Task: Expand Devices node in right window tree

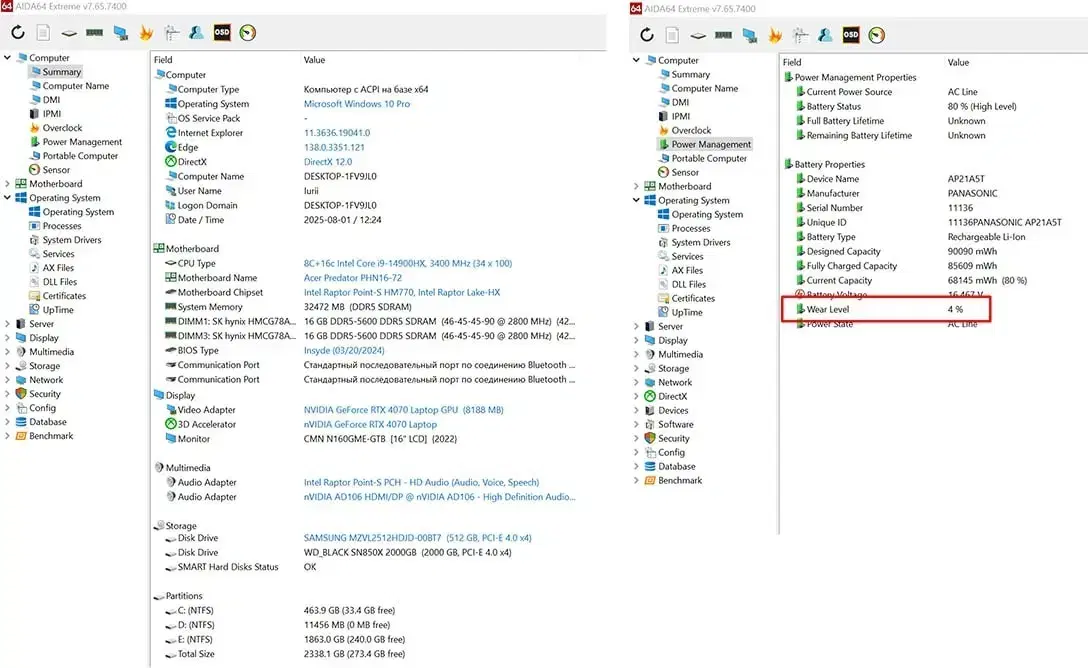Action: click(x=636, y=410)
